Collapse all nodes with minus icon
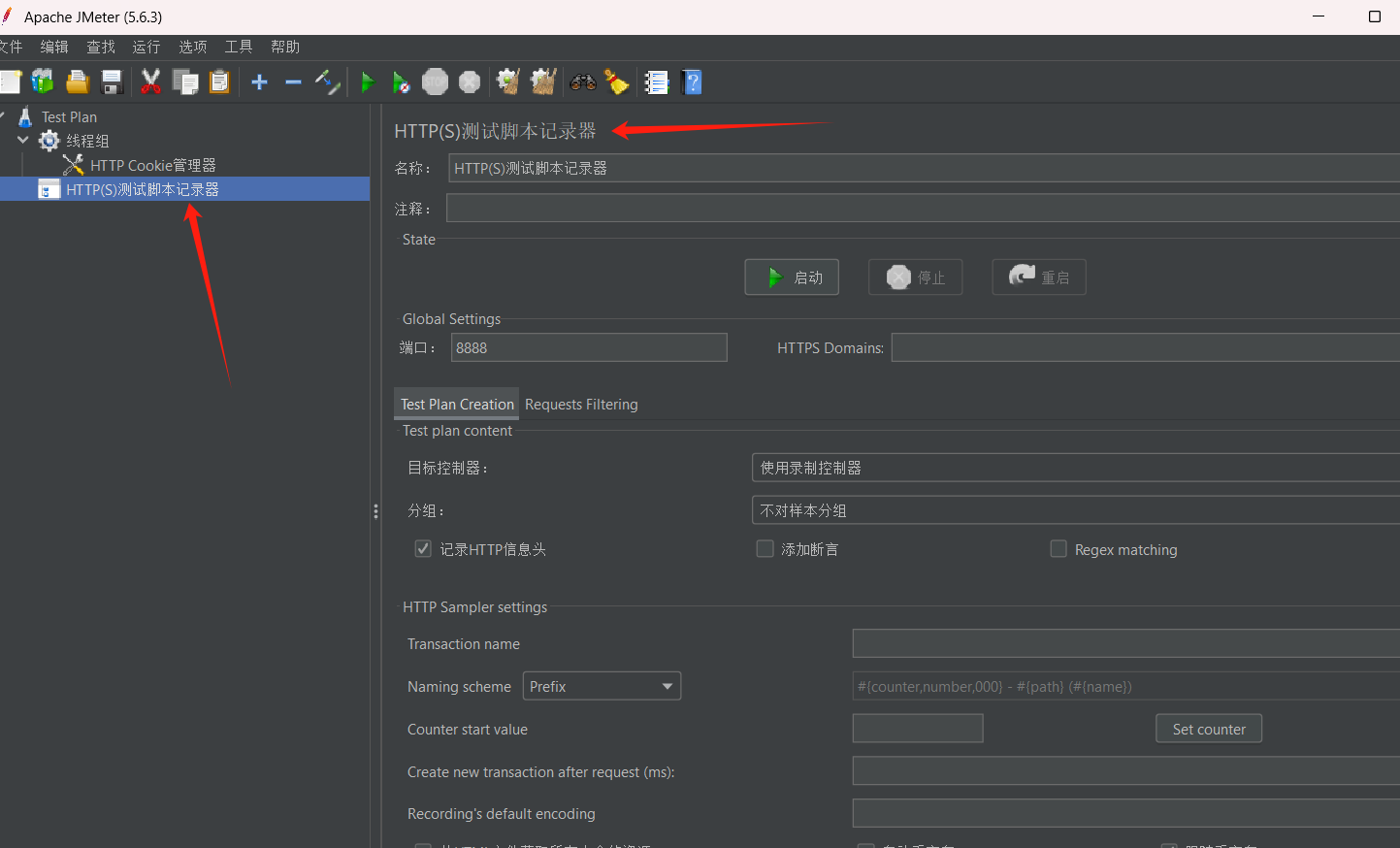 (293, 82)
